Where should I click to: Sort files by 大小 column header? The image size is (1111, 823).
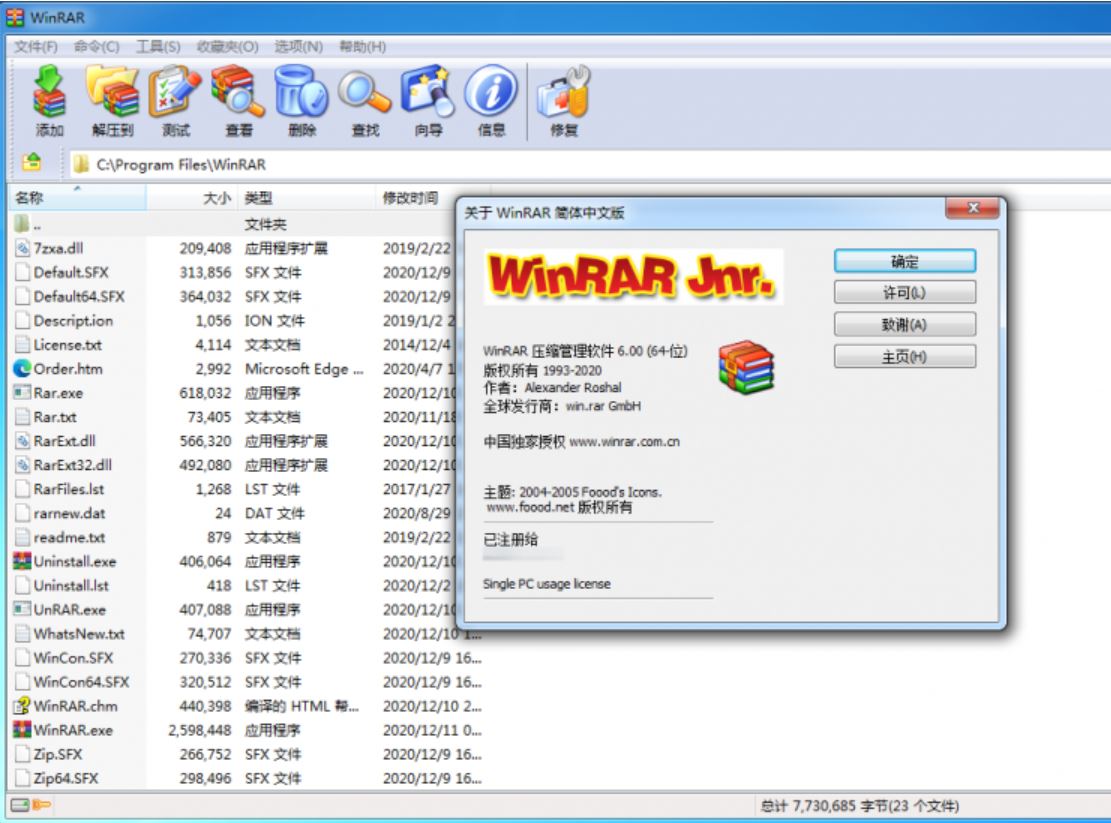192,198
